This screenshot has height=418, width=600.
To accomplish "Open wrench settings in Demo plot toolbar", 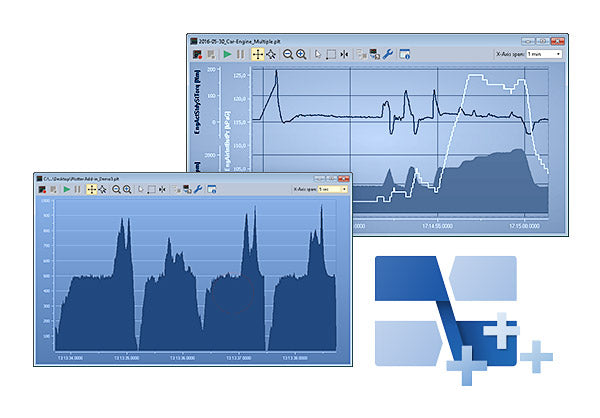I will (x=197, y=190).
